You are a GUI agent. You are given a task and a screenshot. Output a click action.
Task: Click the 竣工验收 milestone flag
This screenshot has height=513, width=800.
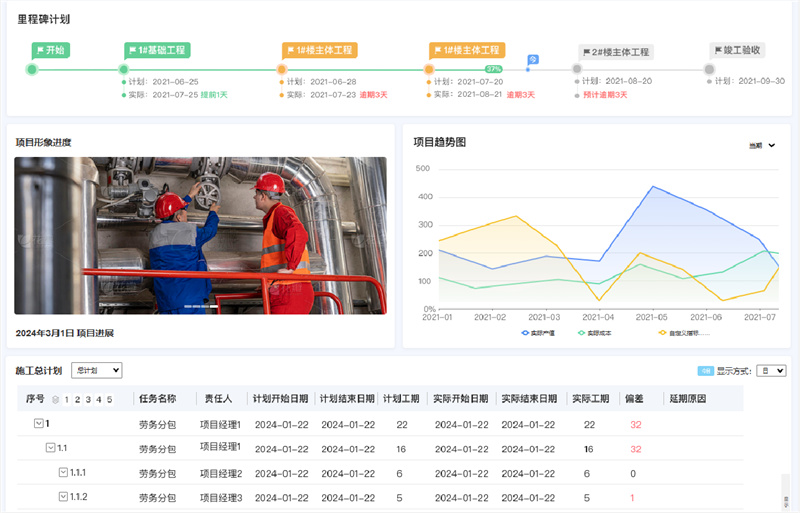coord(738,50)
